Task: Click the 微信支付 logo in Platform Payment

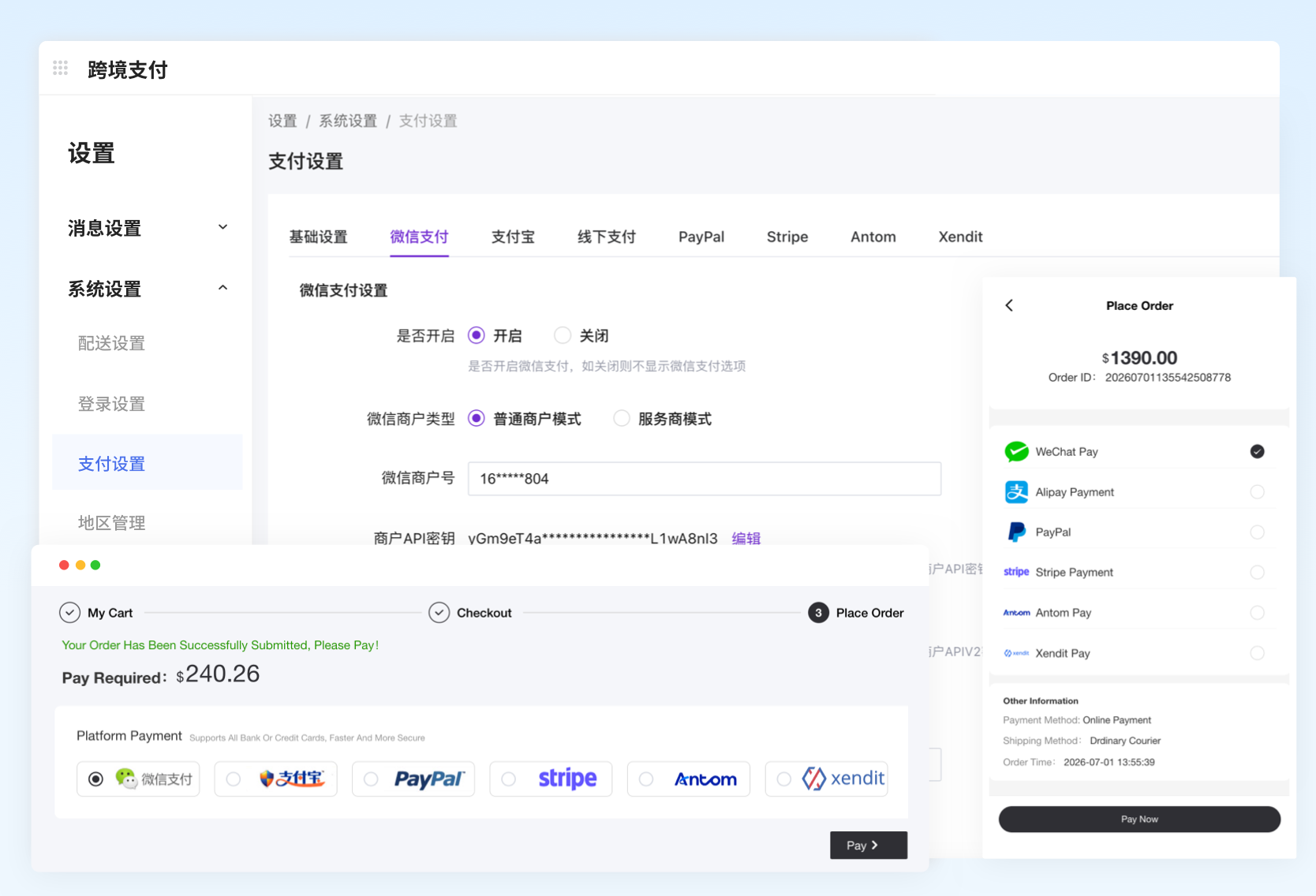Action: 154,778
